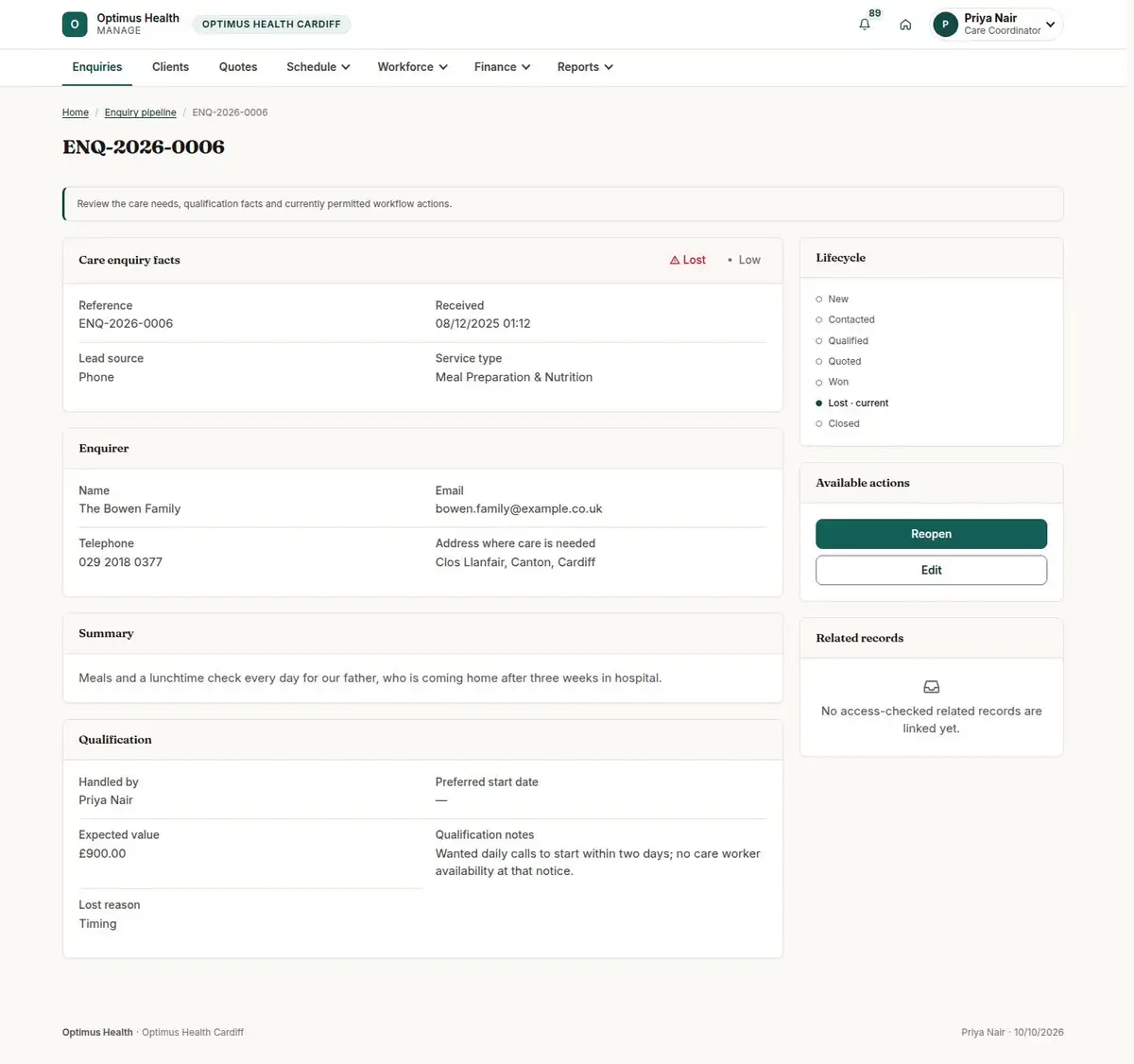
Task: Click the lost reason Timing
Action: [x=97, y=924]
